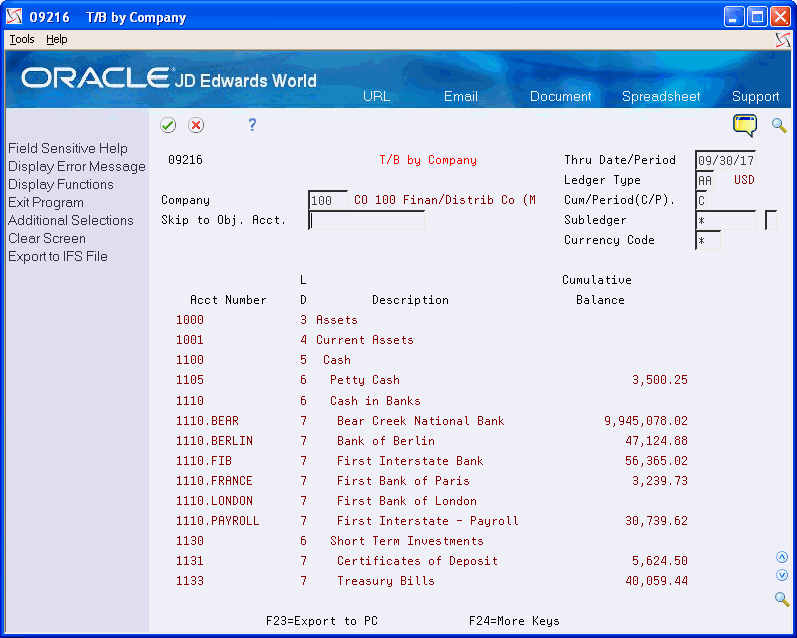Select Field Sensitive Help option
Viewport: 797px width, 638px height.
(68, 148)
